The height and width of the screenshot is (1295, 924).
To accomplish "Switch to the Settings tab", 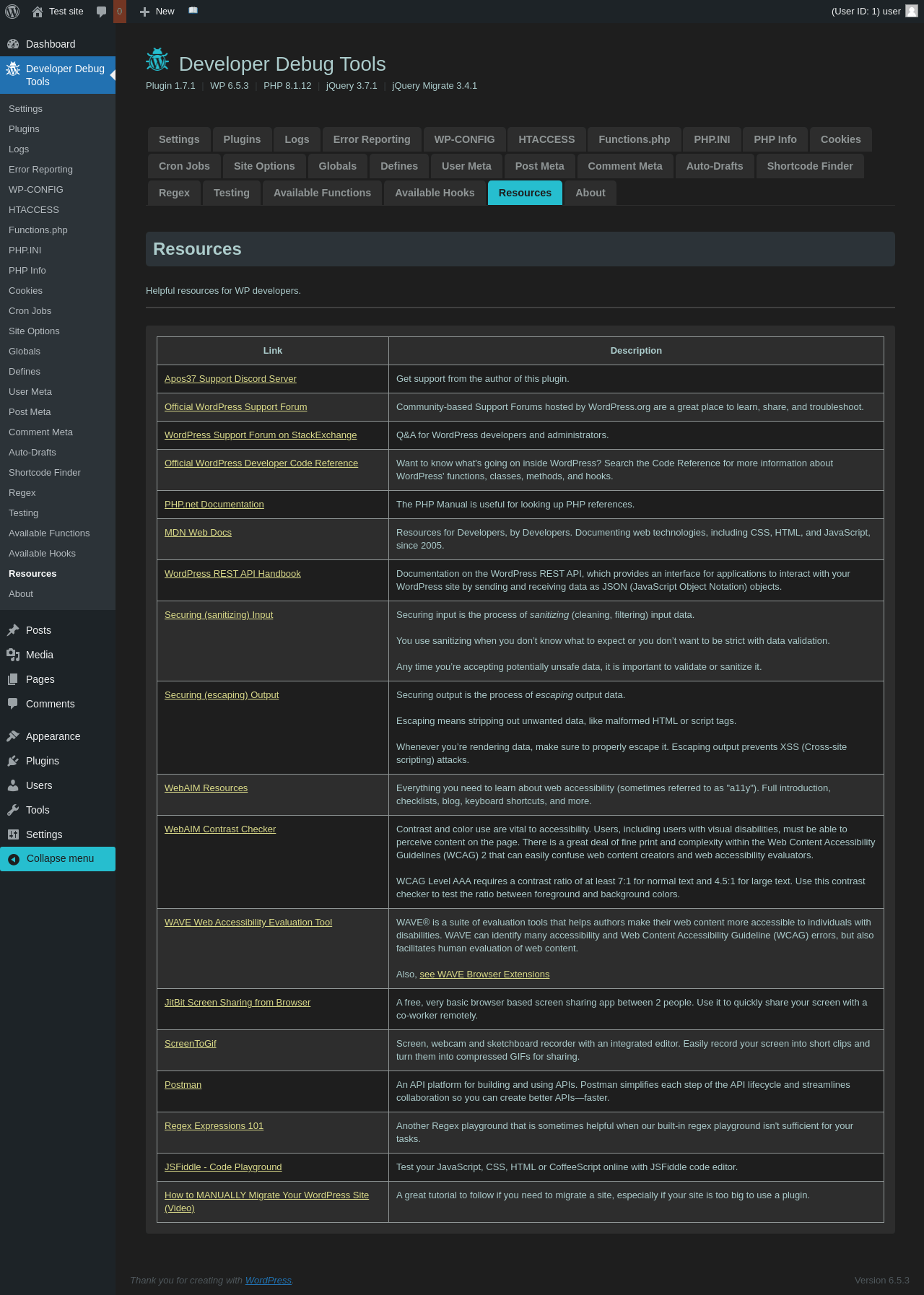I will [179, 139].
